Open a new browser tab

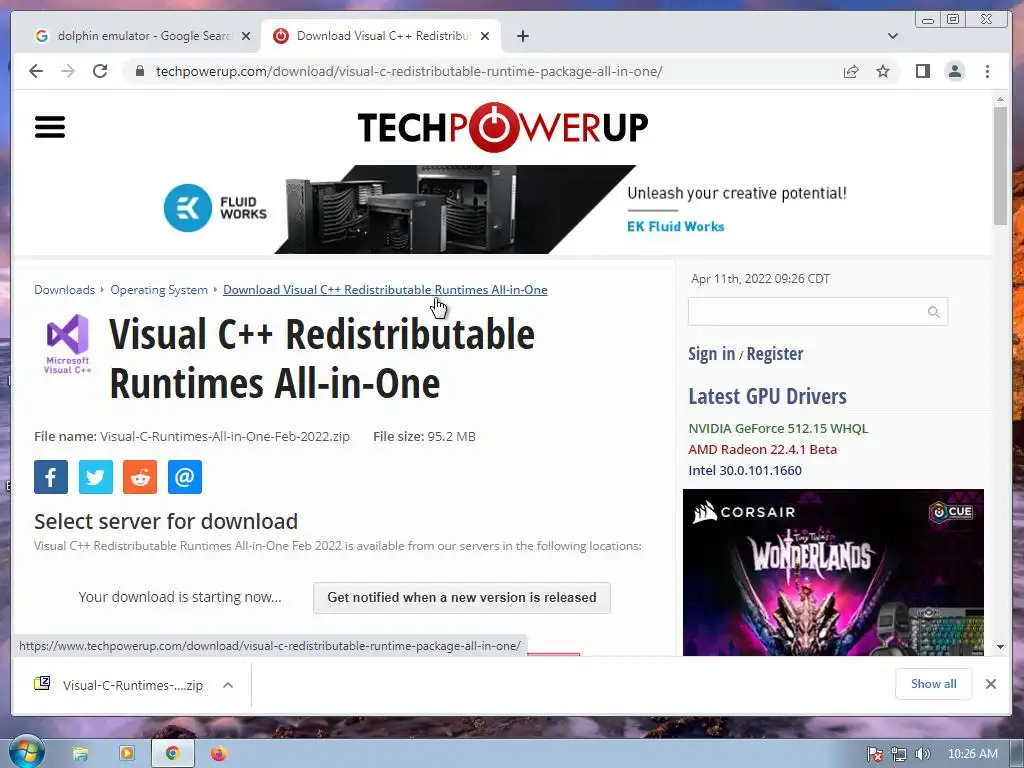522,36
